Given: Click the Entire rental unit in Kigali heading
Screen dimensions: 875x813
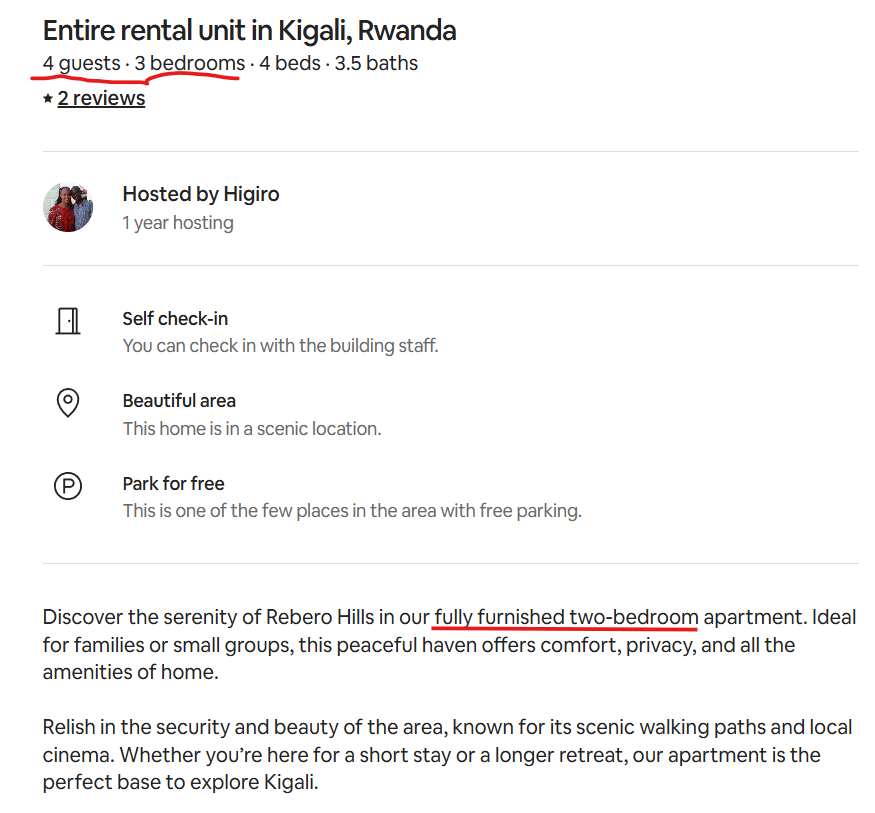Looking at the screenshot, I should coord(249,30).
